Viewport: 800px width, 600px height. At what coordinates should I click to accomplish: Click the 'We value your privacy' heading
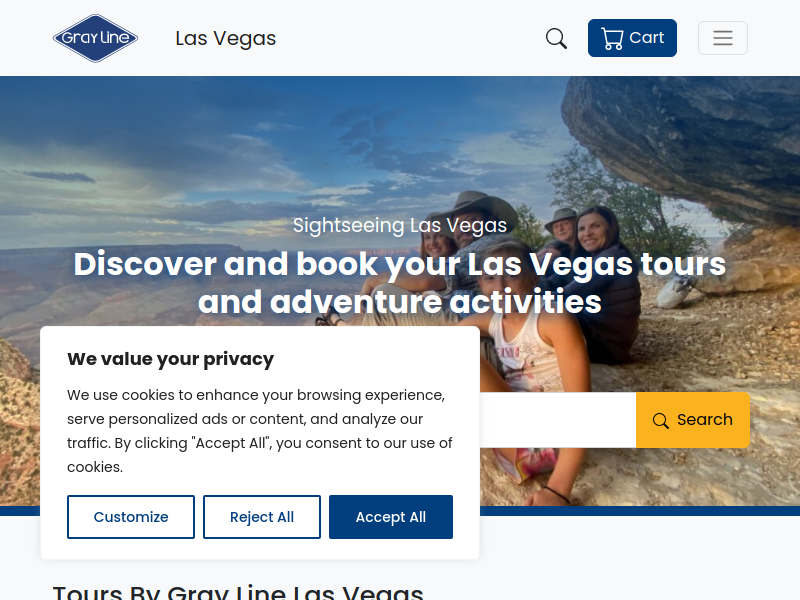pyautogui.click(x=170, y=359)
